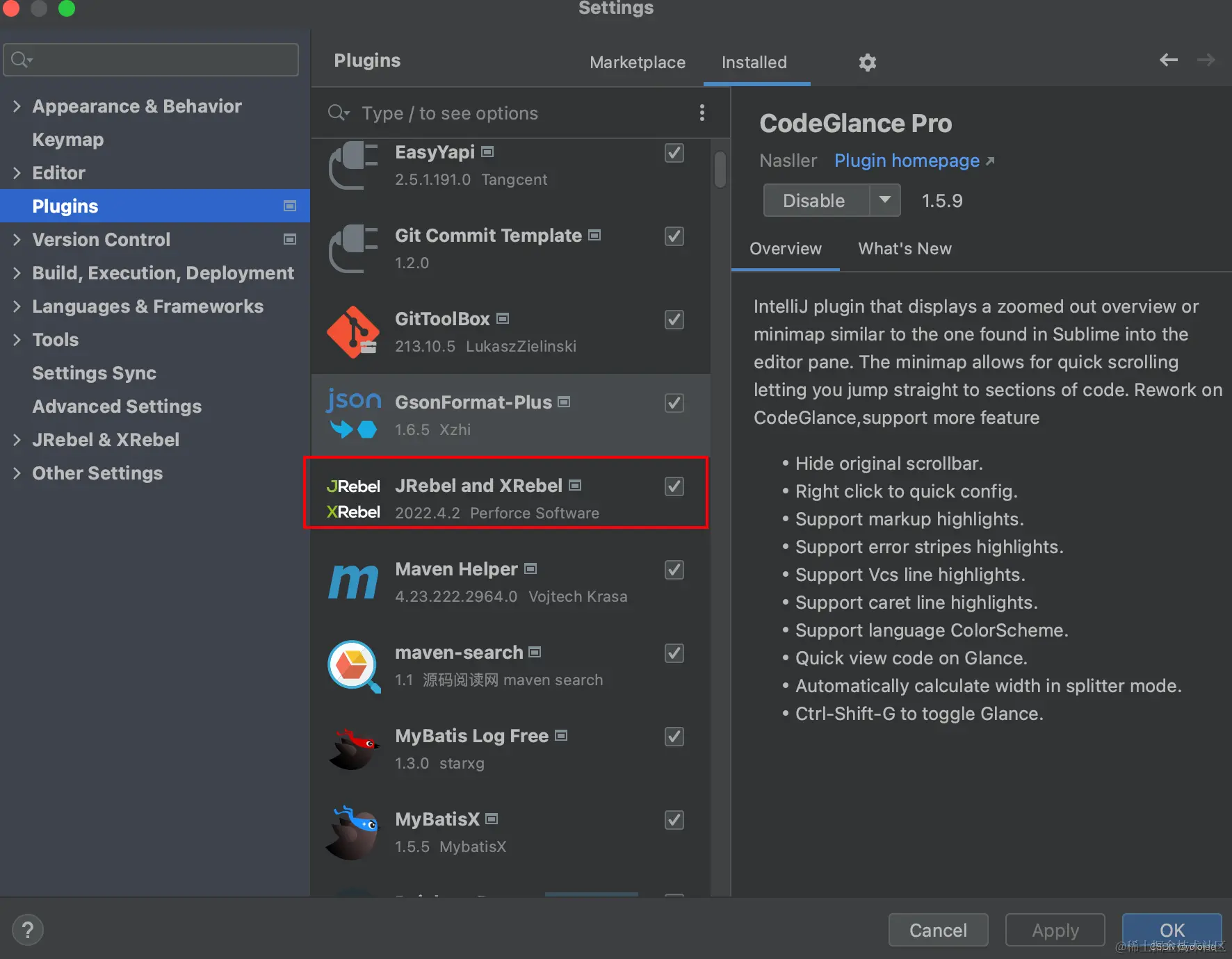Screen dimensions: 1232x959
Task: Open the Overview tab
Action: coord(786,249)
